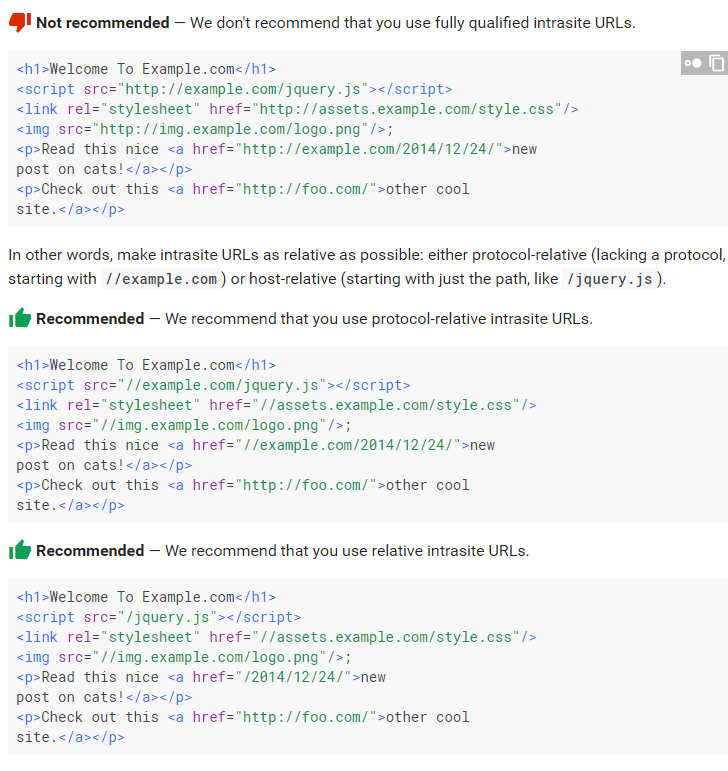Click "host-relative" in the explanatory paragraph
Image resolution: width=728 pixels, height=771 pixels.
pyautogui.click(x=292, y=279)
